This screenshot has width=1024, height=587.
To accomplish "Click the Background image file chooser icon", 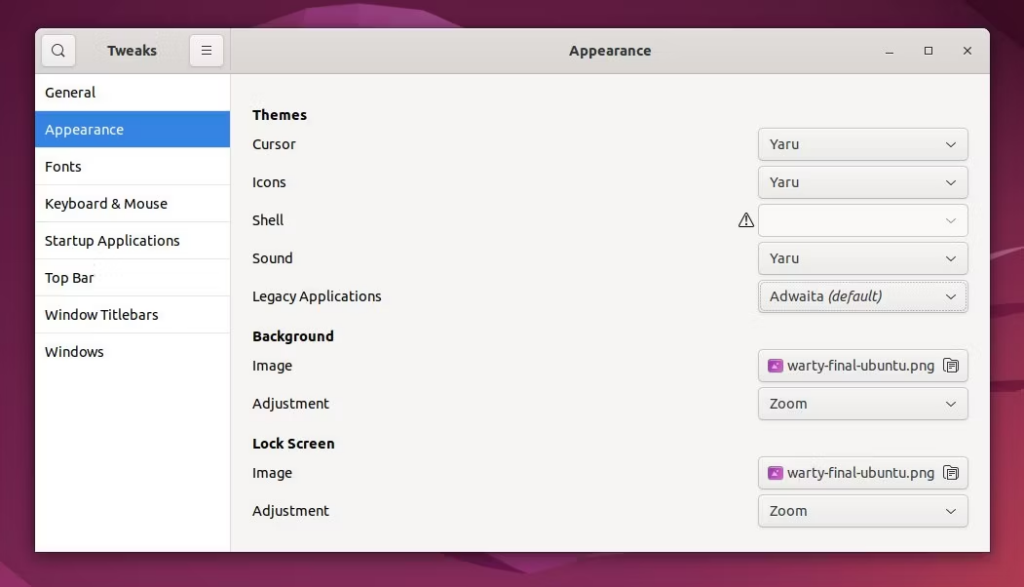I will click(951, 366).
